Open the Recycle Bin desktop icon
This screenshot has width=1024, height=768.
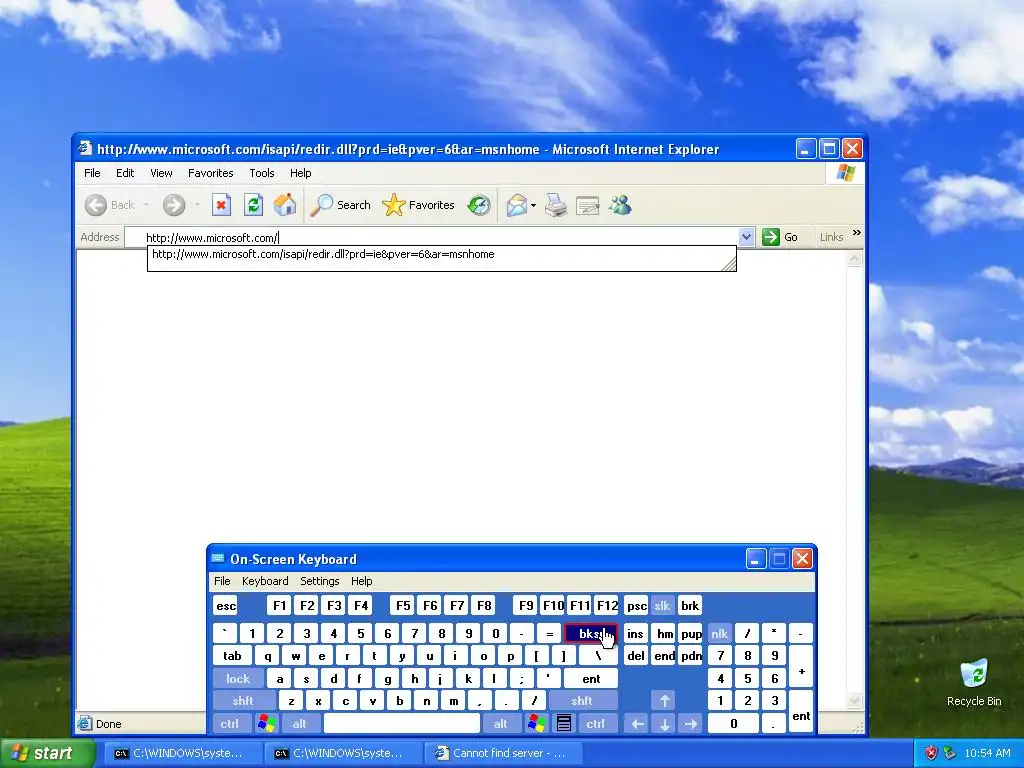[x=974, y=682]
